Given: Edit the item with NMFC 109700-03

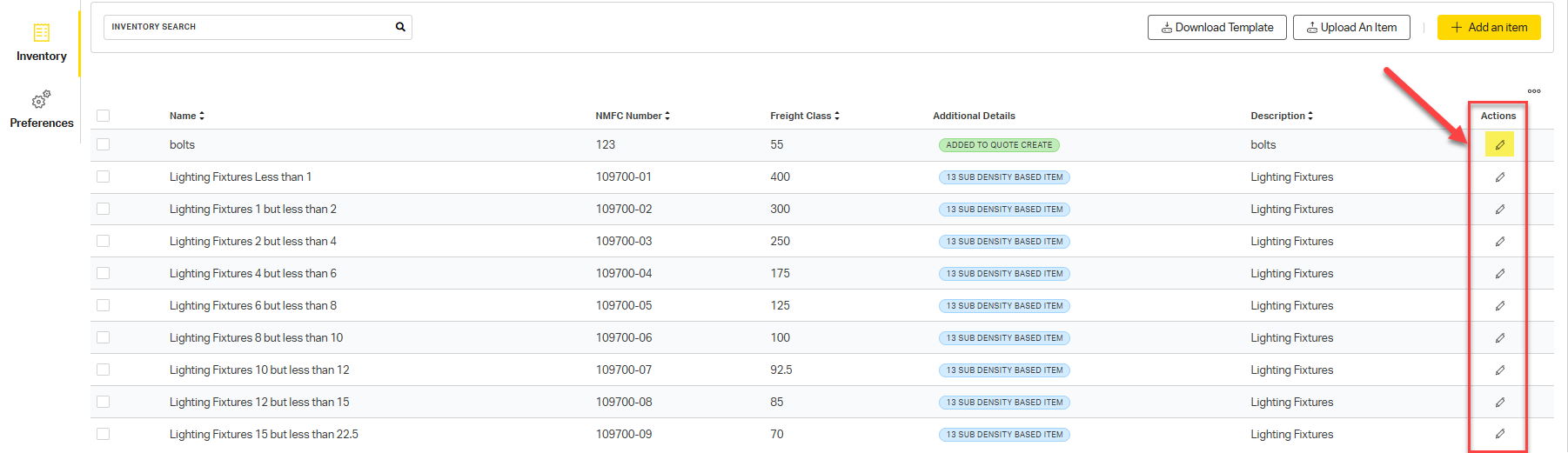Looking at the screenshot, I should coord(1499,242).
